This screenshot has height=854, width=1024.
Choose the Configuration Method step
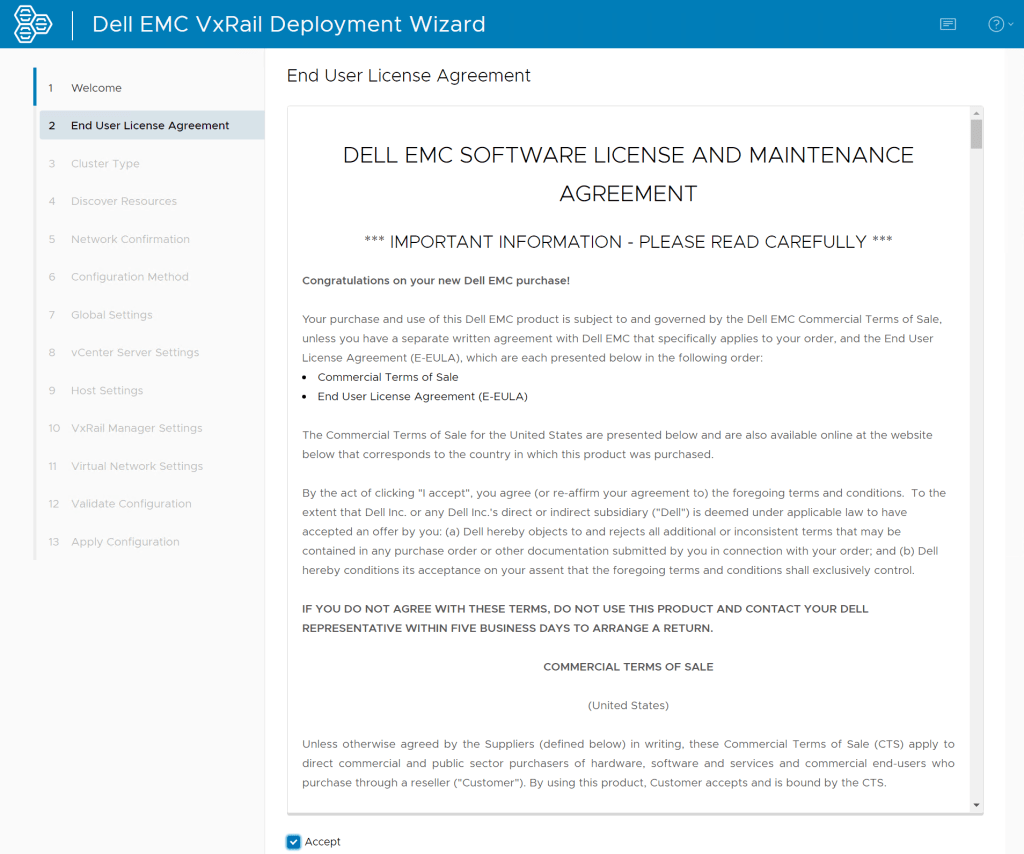click(129, 277)
